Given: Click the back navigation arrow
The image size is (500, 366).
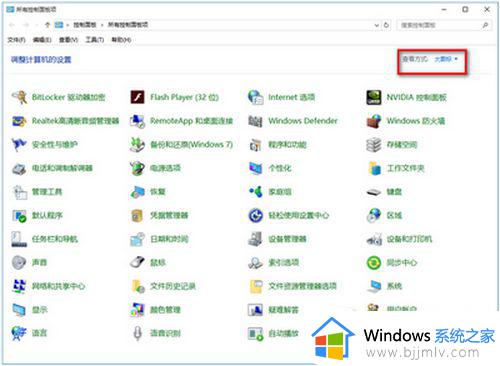Looking at the screenshot, I should [x=12, y=25].
